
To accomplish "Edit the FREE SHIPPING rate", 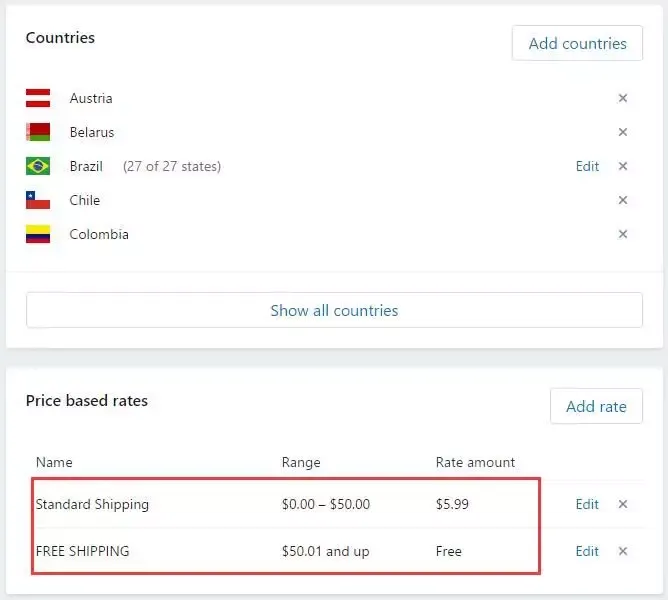I will click(x=587, y=551).
